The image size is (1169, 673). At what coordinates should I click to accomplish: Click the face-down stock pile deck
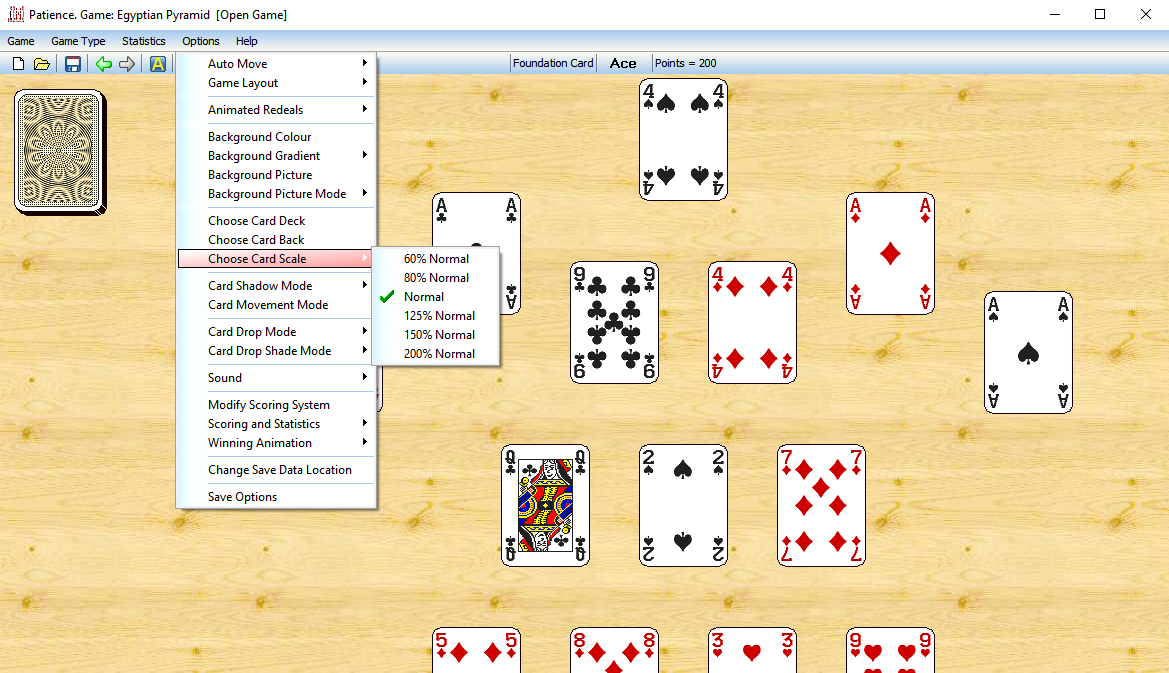(60, 152)
